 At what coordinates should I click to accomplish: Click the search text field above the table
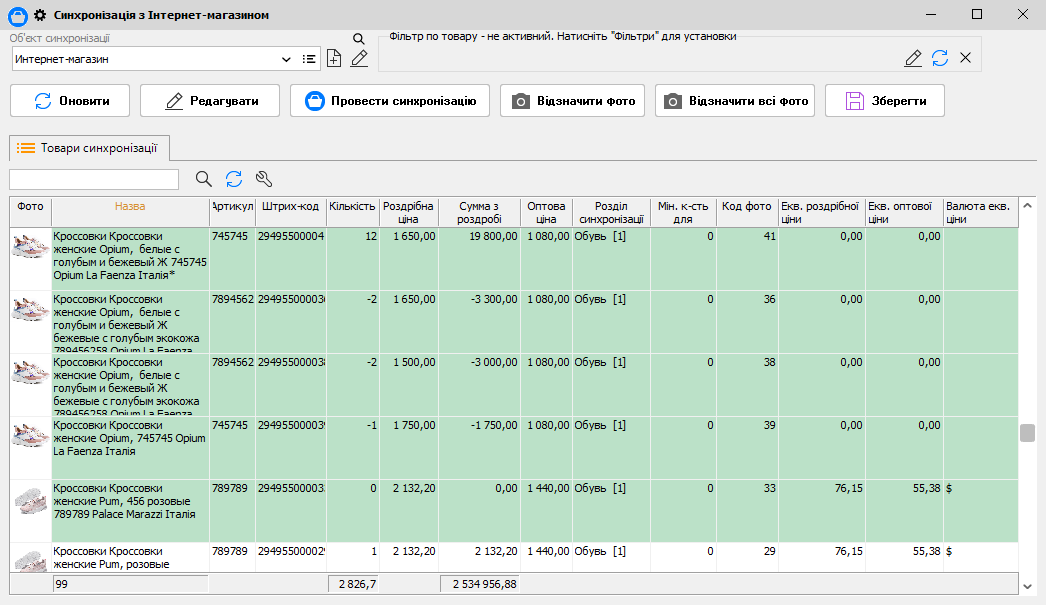click(94, 179)
